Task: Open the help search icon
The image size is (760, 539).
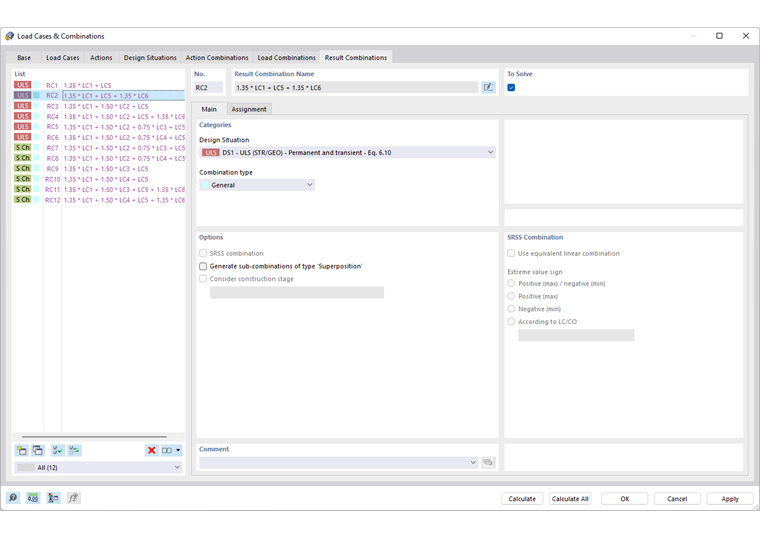Action: click(13, 498)
